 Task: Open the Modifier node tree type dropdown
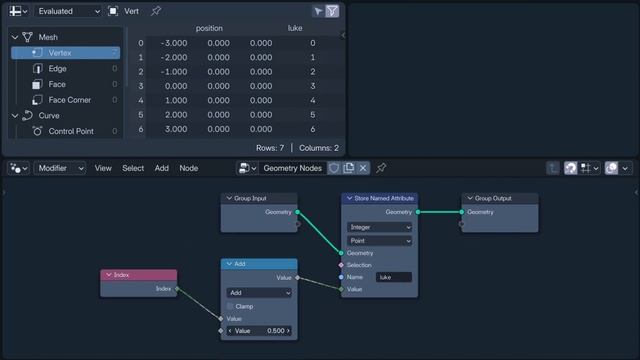click(60, 168)
